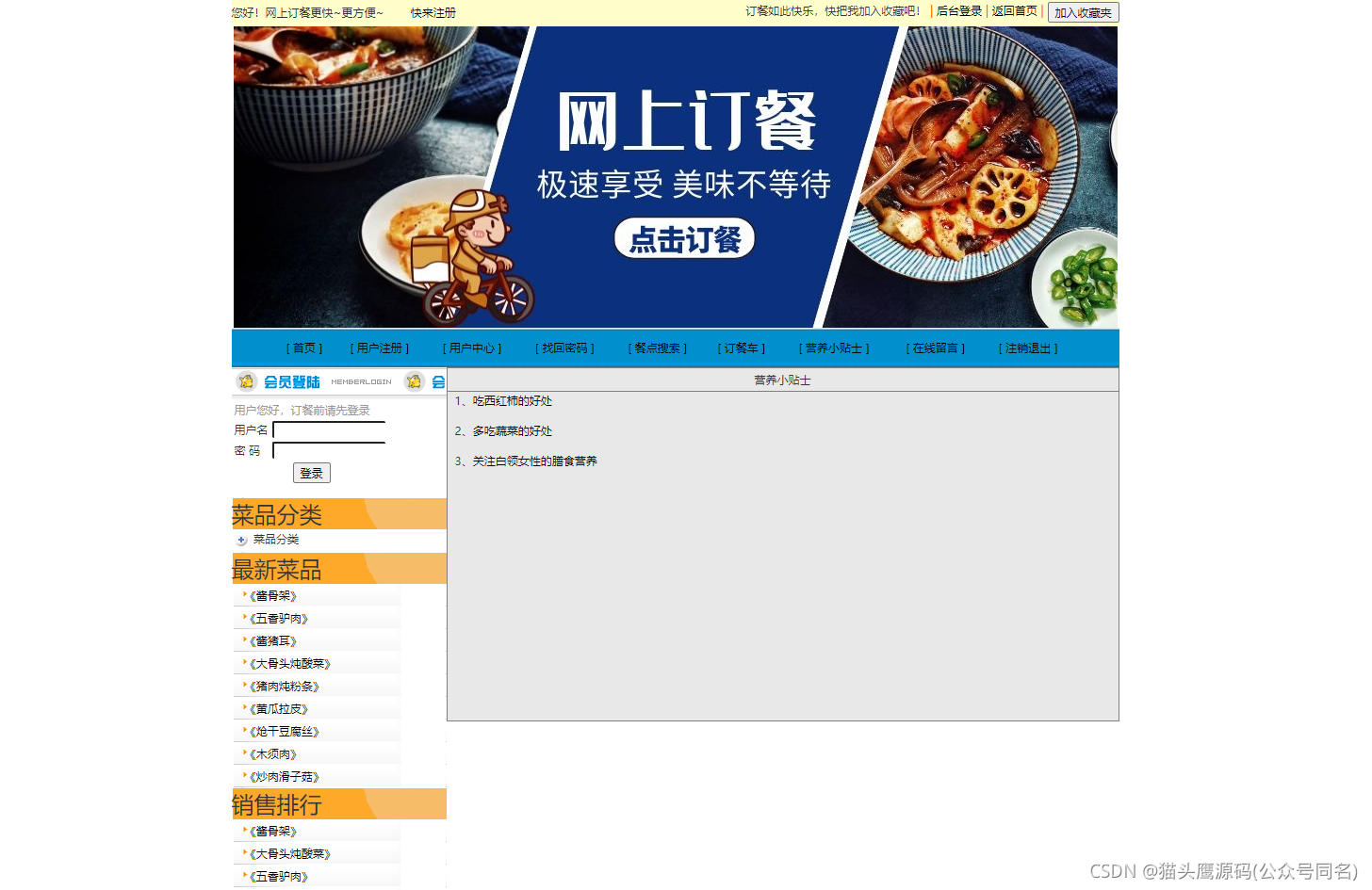Open the 首页 navigation item
Image resolution: width=1372 pixels, height=890 pixels.
(304, 348)
